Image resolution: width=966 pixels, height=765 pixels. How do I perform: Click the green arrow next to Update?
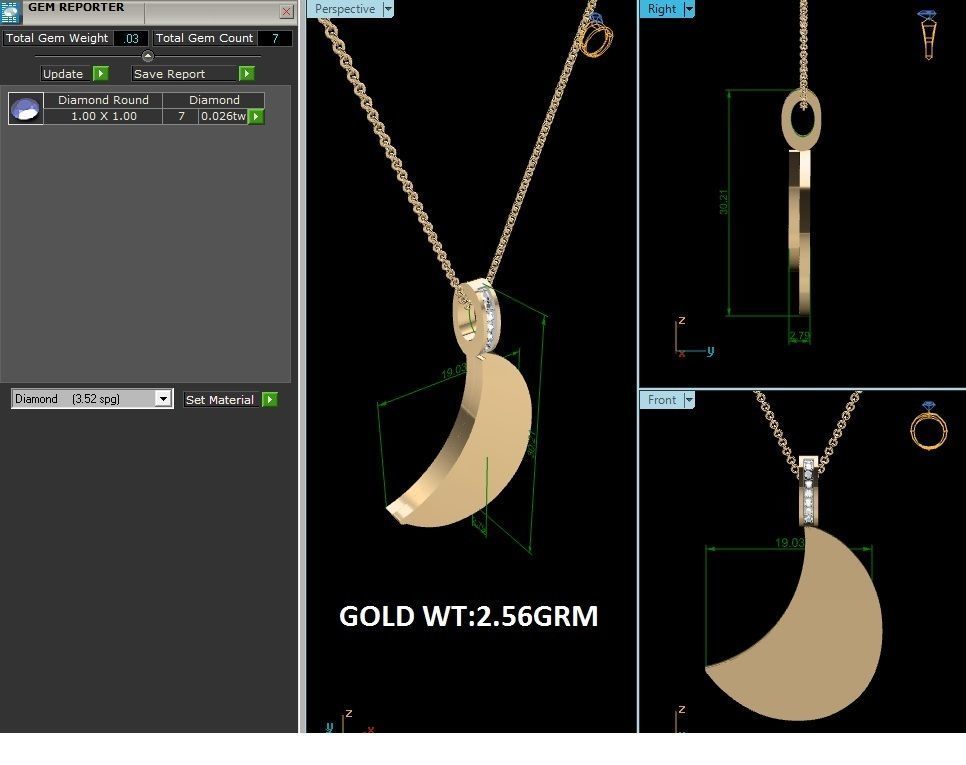[x=101, y=73]
